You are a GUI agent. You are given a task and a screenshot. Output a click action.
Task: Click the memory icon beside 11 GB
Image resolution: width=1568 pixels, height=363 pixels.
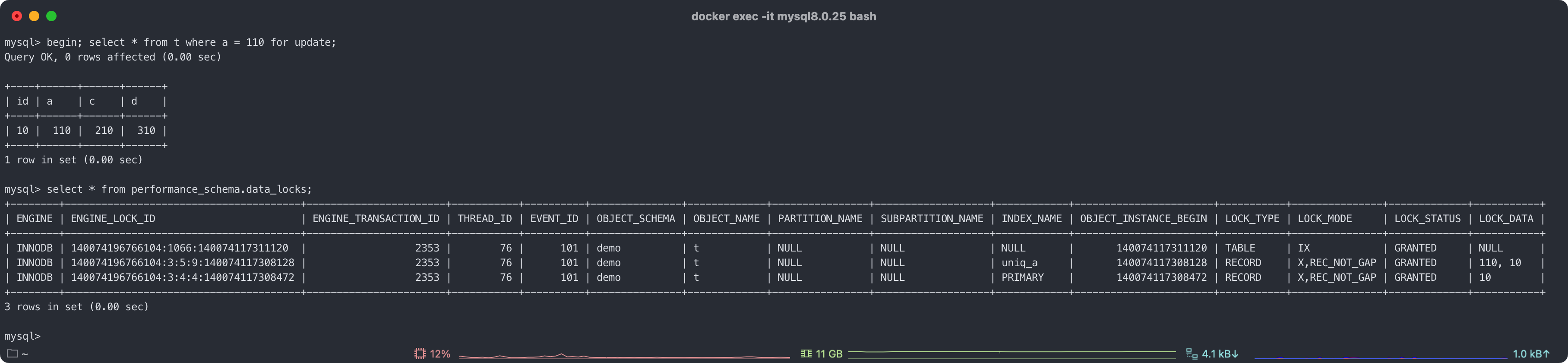coord(806,354)
